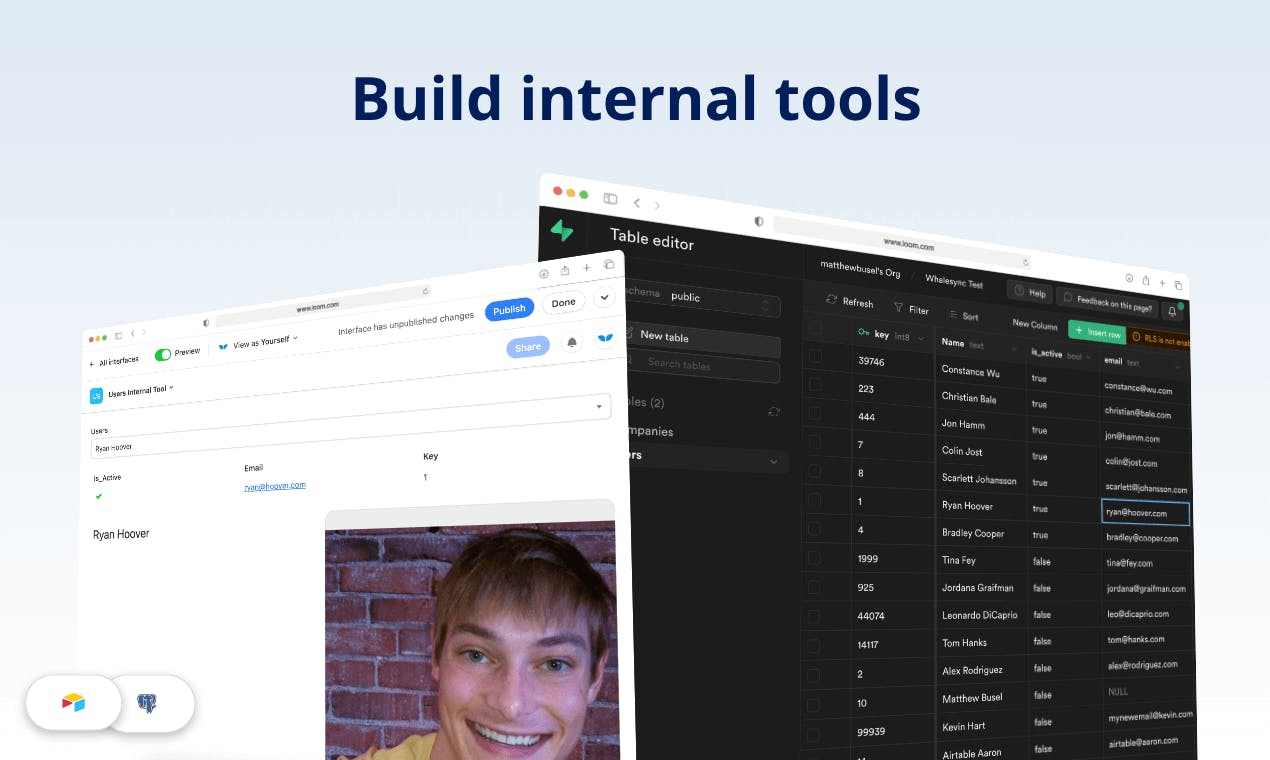The height and width of the screenshot is (760, 1270).
Task: Click the Share button in Airtable window
Action: (528, 347)
